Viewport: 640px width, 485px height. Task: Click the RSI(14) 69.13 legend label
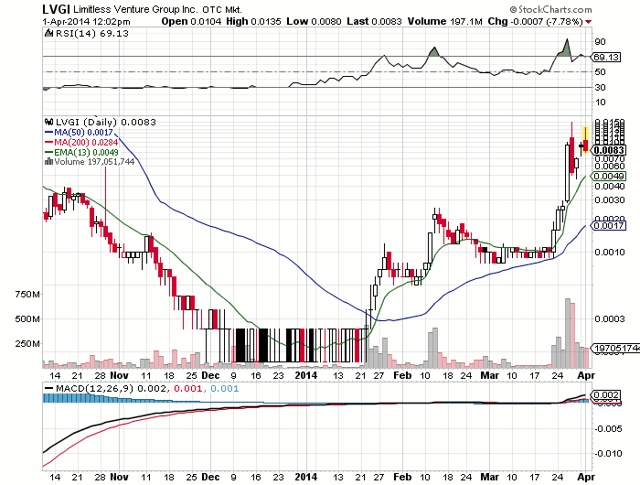(92, 33)
